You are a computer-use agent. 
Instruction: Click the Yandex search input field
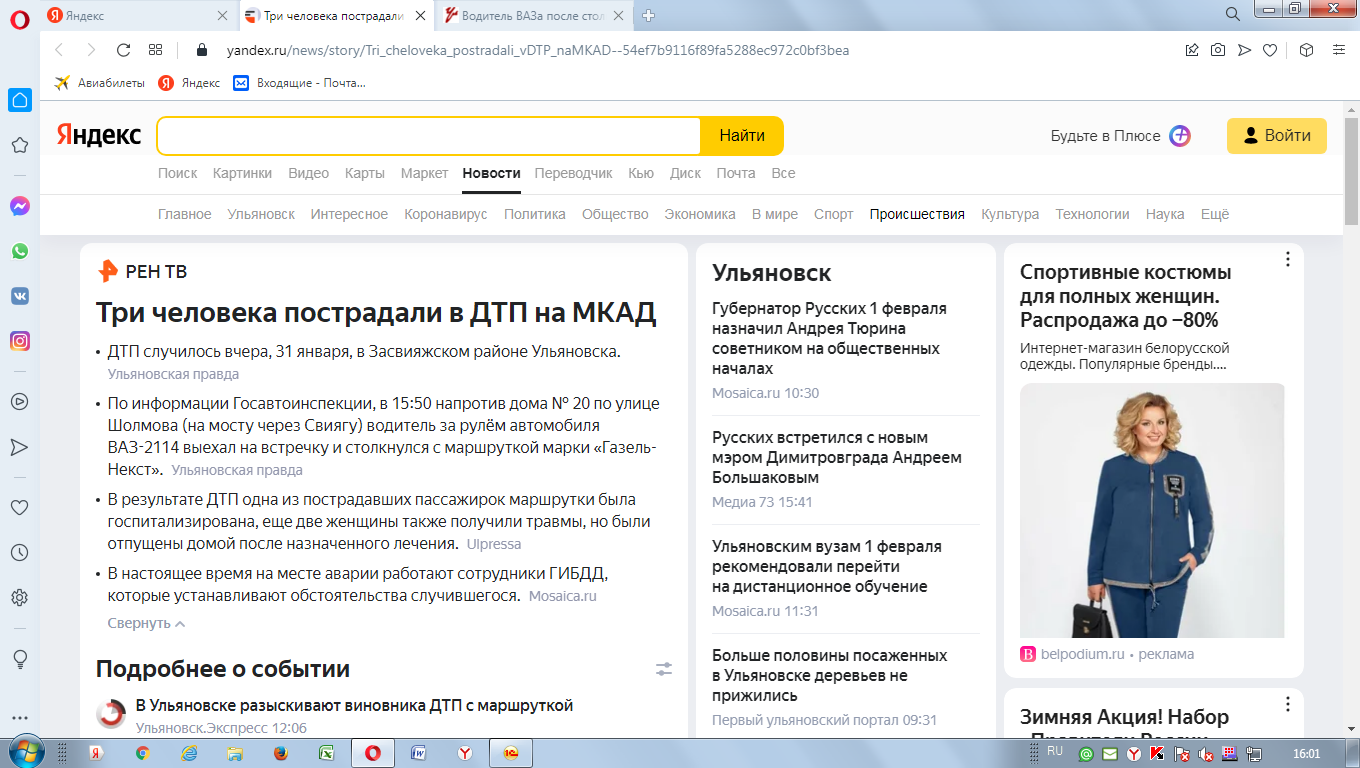[x=429, y=136]
